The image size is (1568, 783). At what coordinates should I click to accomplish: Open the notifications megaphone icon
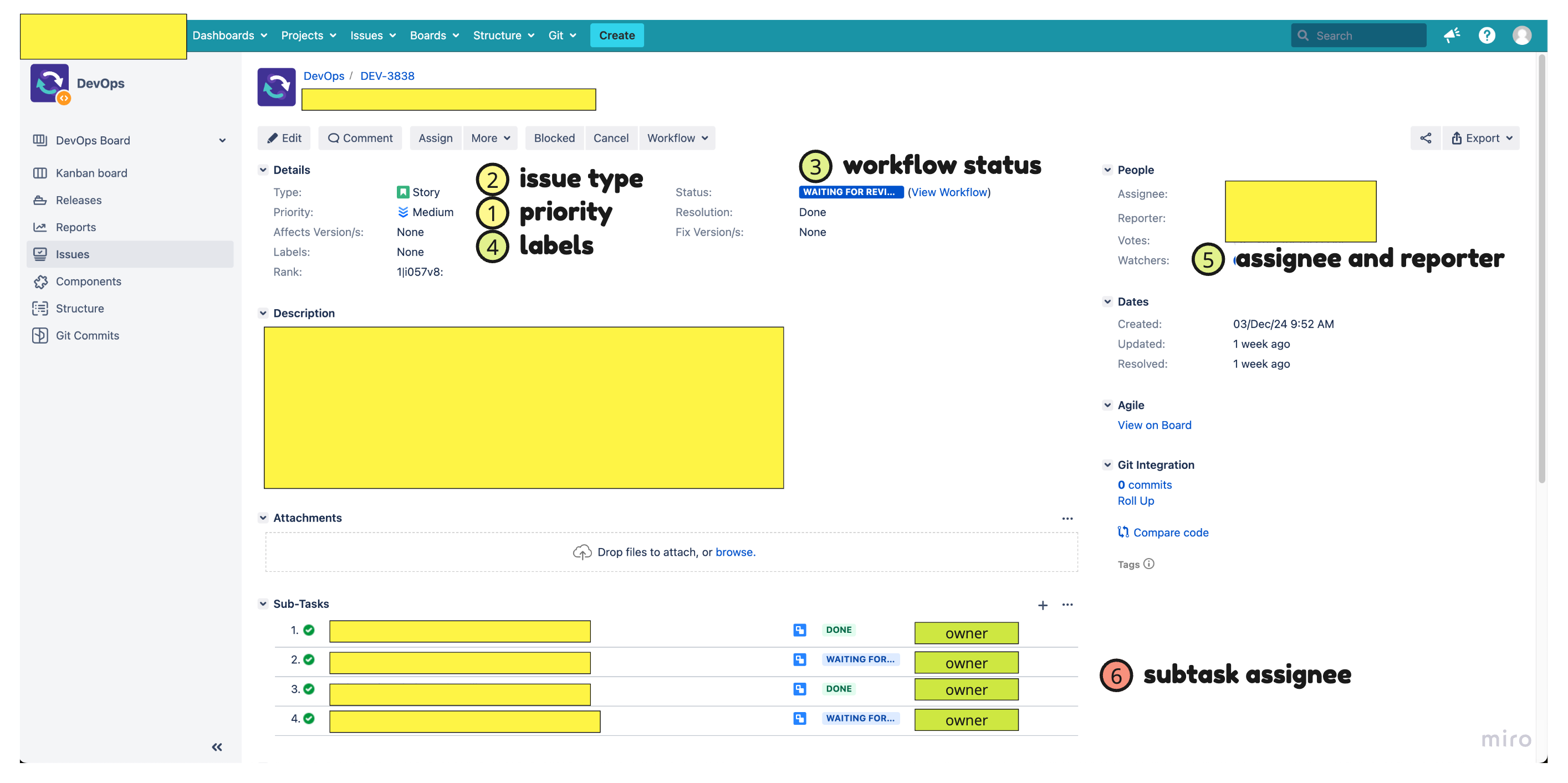click(x=1452, y=35)
